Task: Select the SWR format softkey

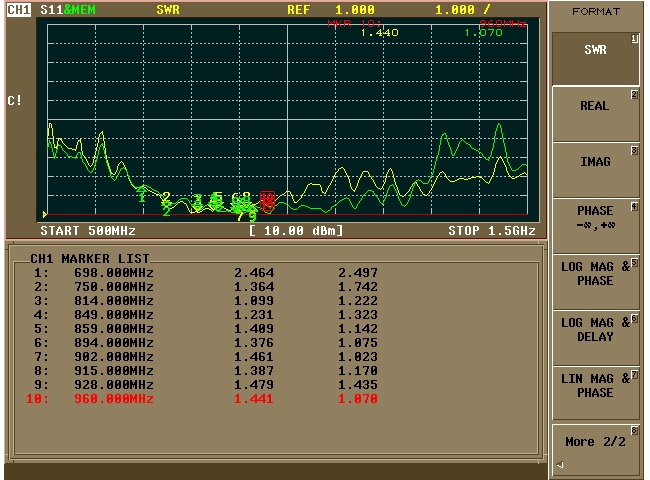Action: pos(596,59)
